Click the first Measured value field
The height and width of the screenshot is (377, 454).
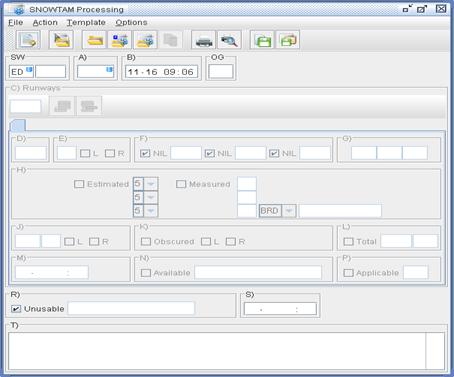pyautogui.click(x=247, y=184)
